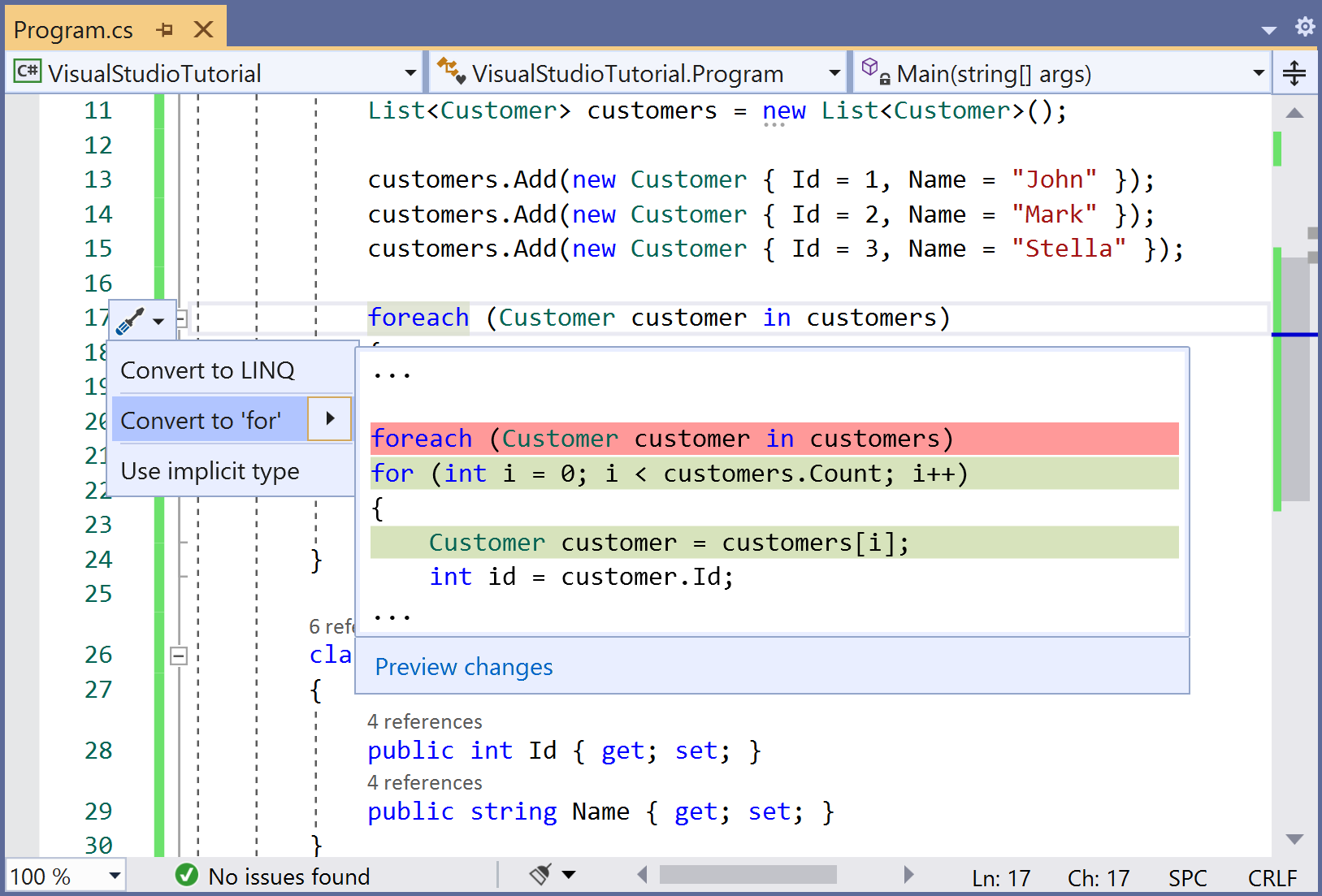Click the green added for loop line in preview
This screenshot has width=1322, height=896.
774,474
